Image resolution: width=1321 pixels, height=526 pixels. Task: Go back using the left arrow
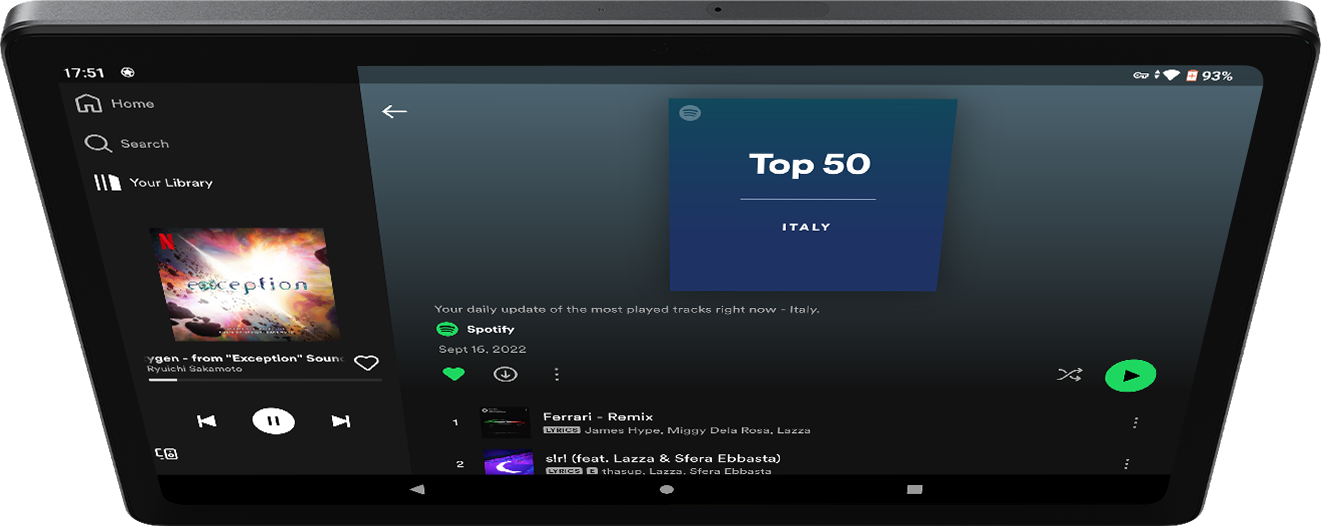coord(394,112)
